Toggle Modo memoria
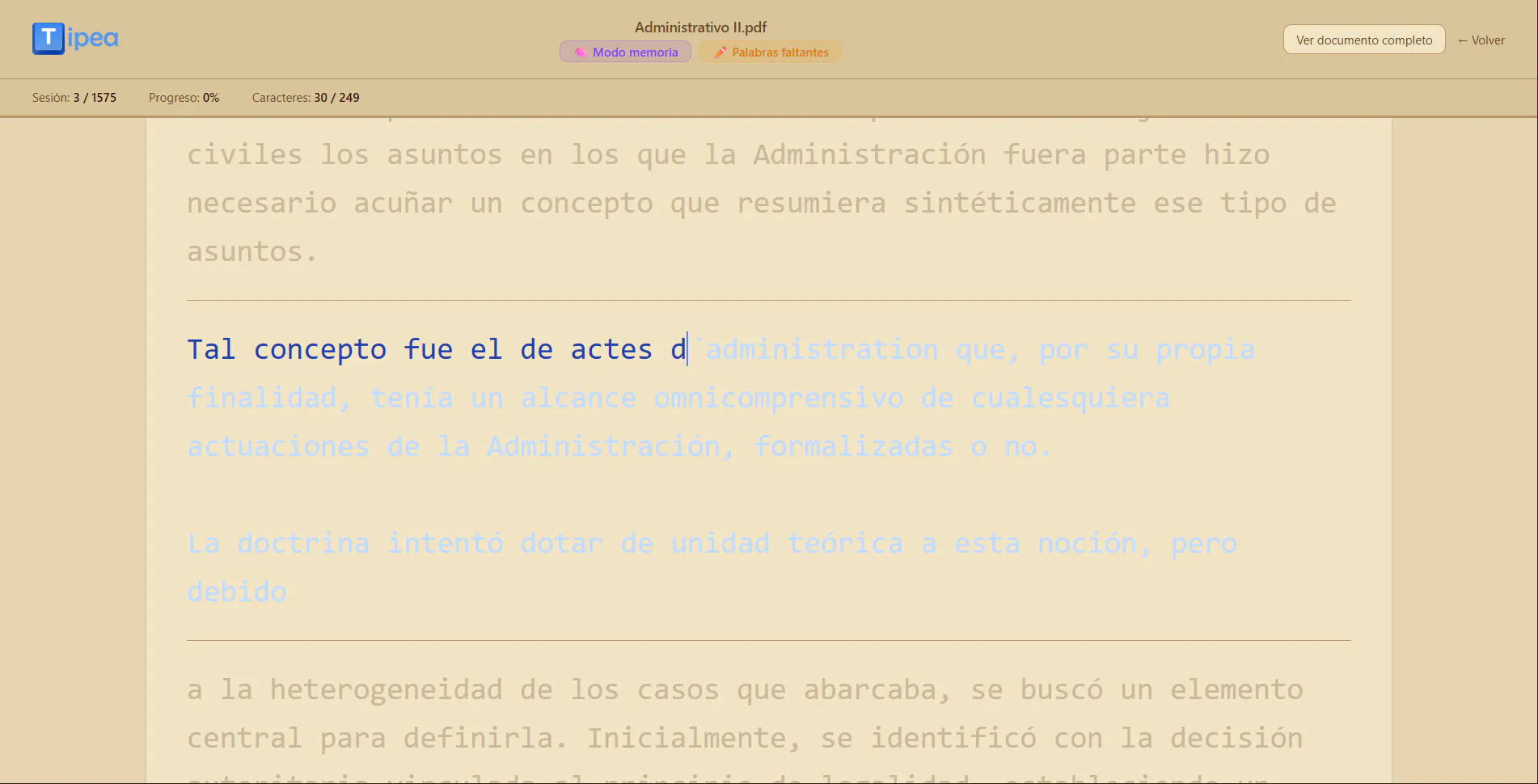Screen dimensions: 1538x784 [625, 52]
